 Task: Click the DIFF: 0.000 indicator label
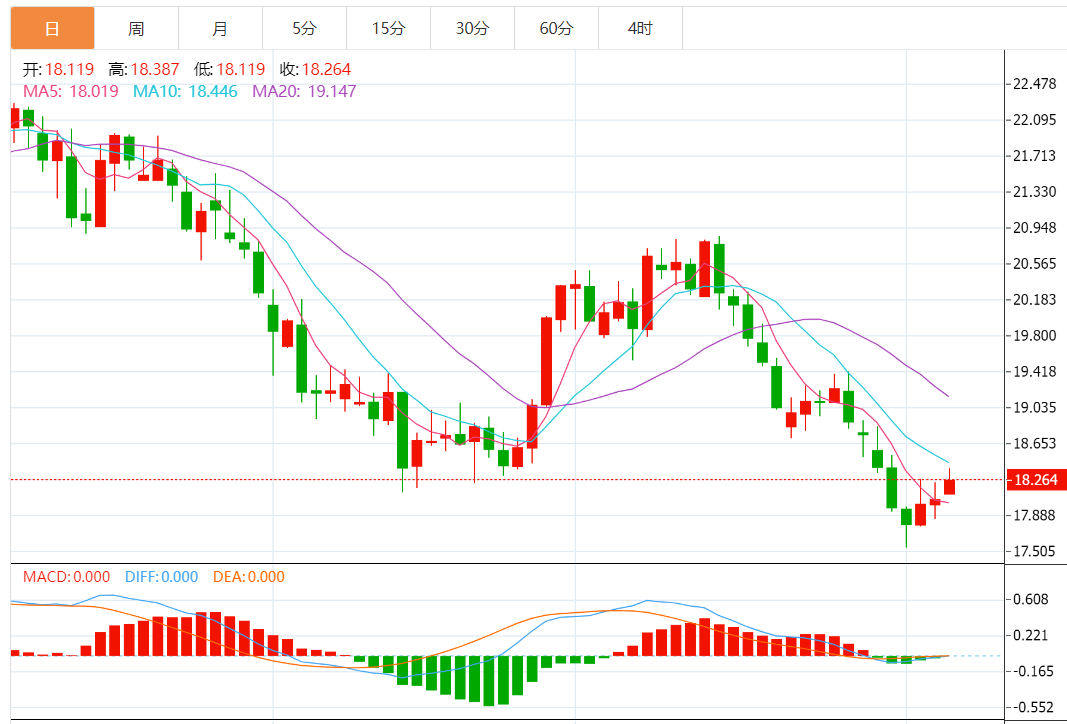click(x=161, y=577)
